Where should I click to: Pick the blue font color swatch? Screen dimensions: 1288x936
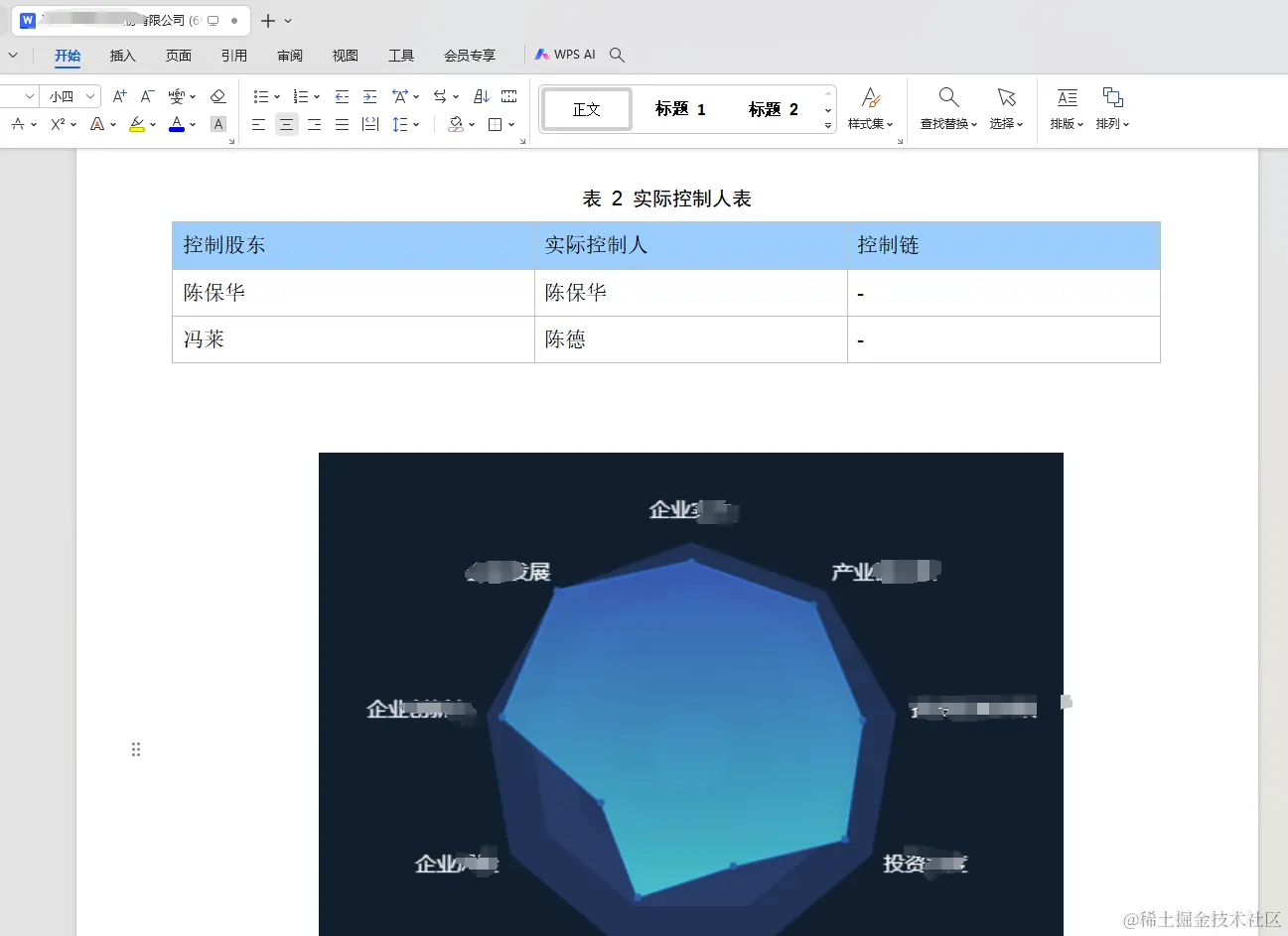pos(176,123)
